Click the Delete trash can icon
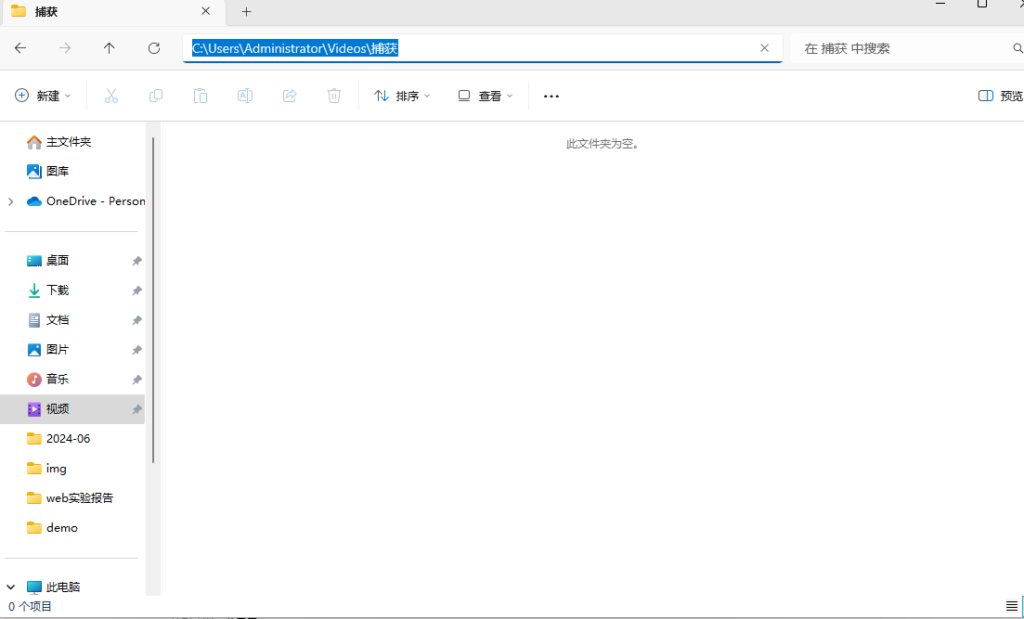This screenshot has height=619, width=1024. (334, 96)
